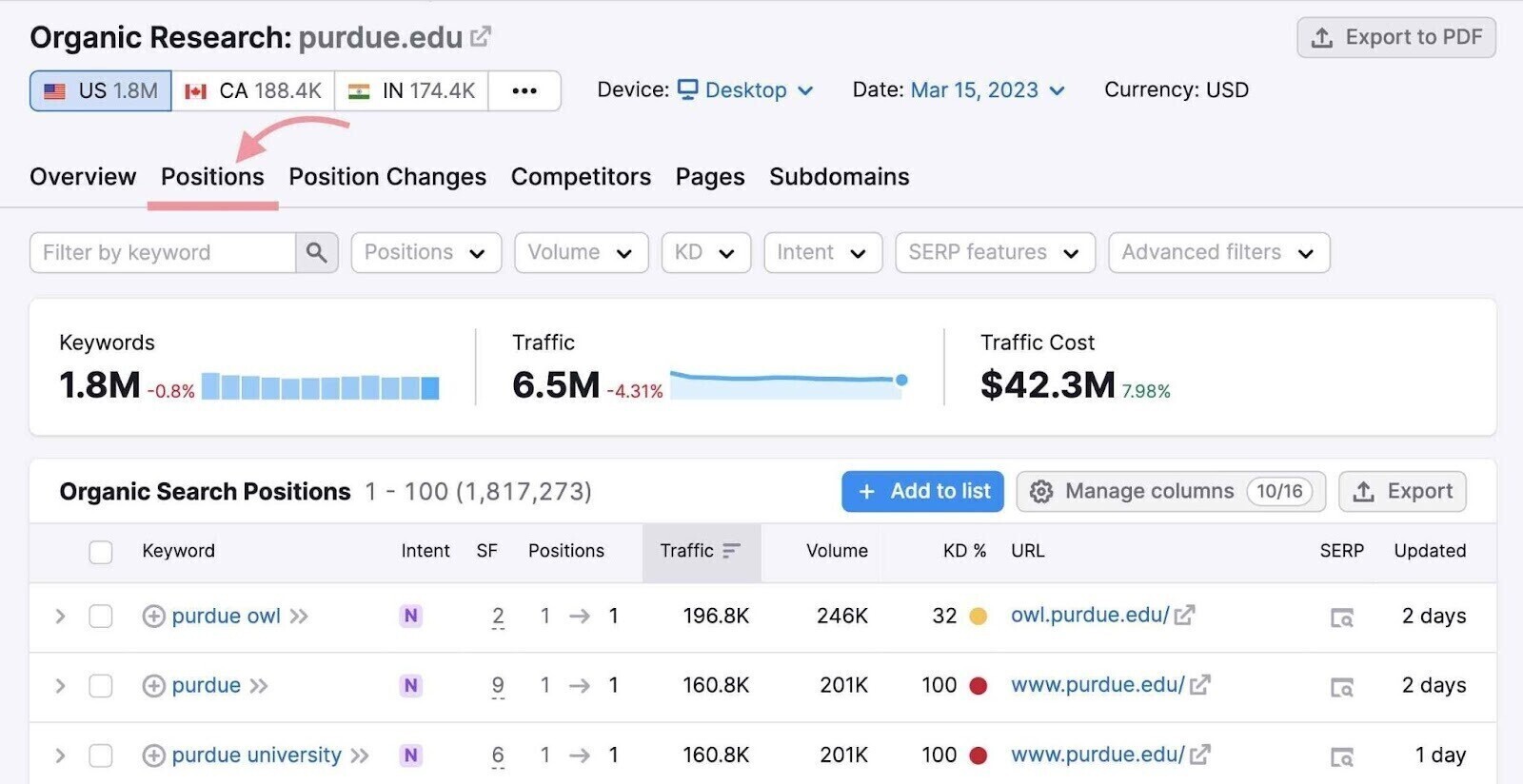Click the Traffic column sort icon
The width and height of the screenshot is (1523, 784).
731,551
